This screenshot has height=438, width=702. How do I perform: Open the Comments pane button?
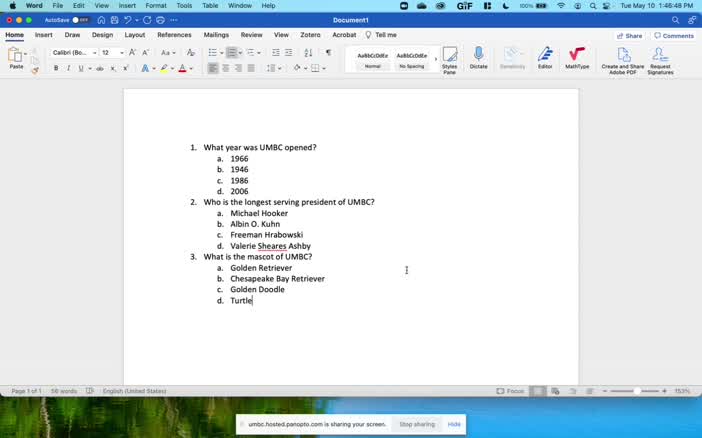click(x=674, y=36)
